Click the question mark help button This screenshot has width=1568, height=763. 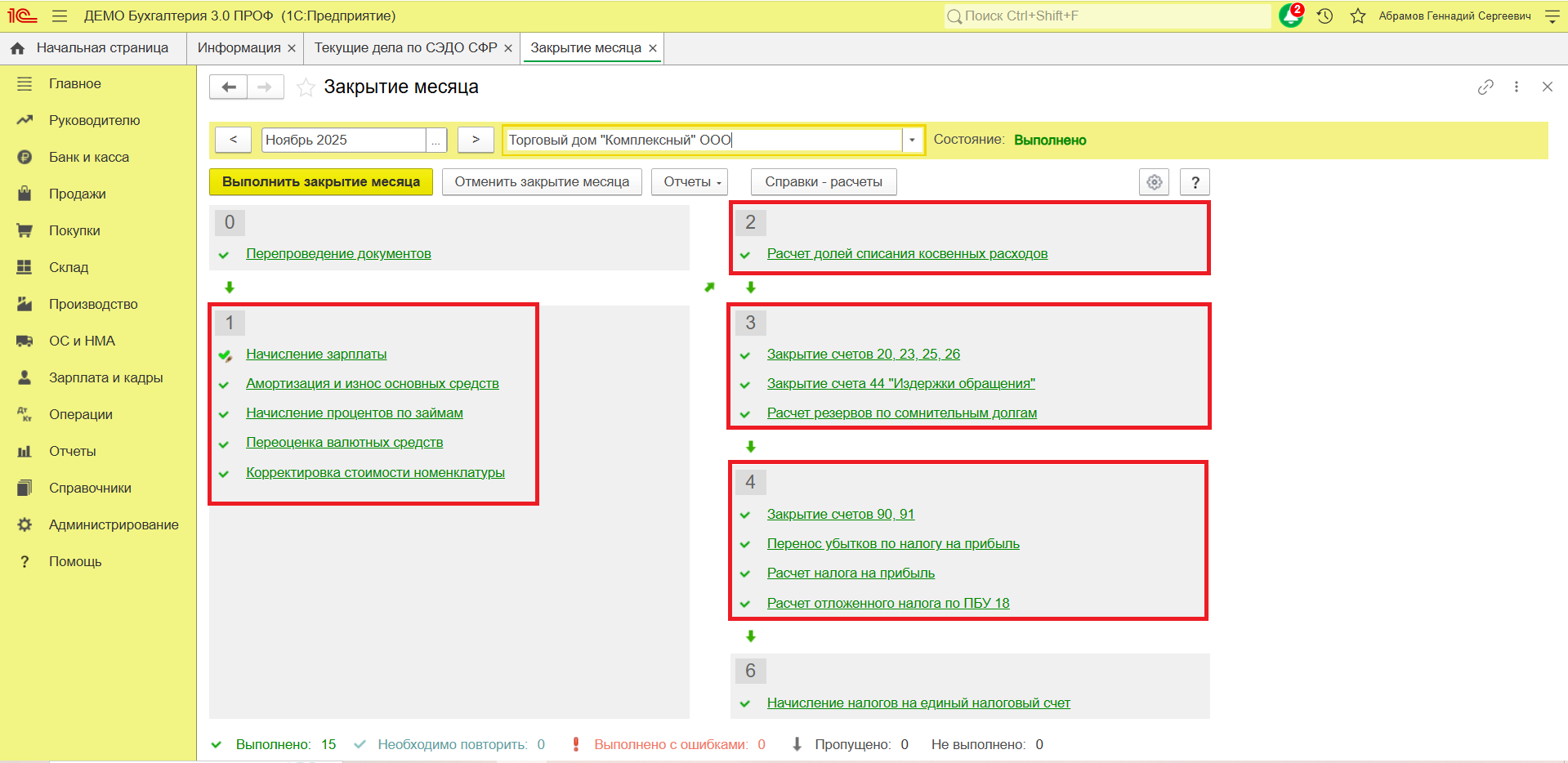pos(1195,182)
